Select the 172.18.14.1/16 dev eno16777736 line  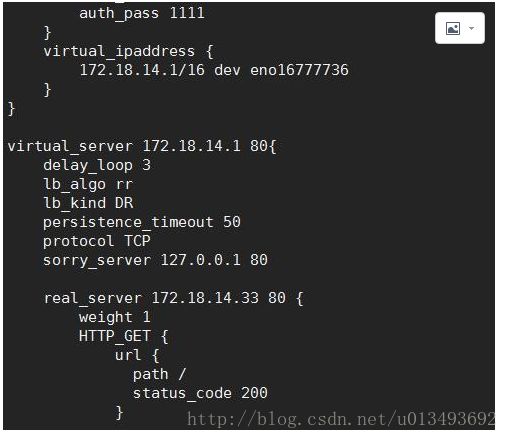[214, 70]
